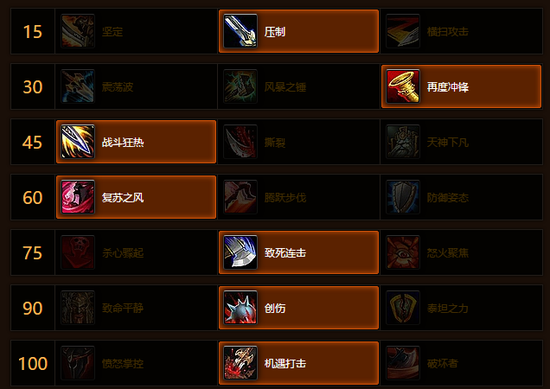Screen dimensions: 550x389
Task: Click the 致死连击 axe icon
Action: coord(240,252)
